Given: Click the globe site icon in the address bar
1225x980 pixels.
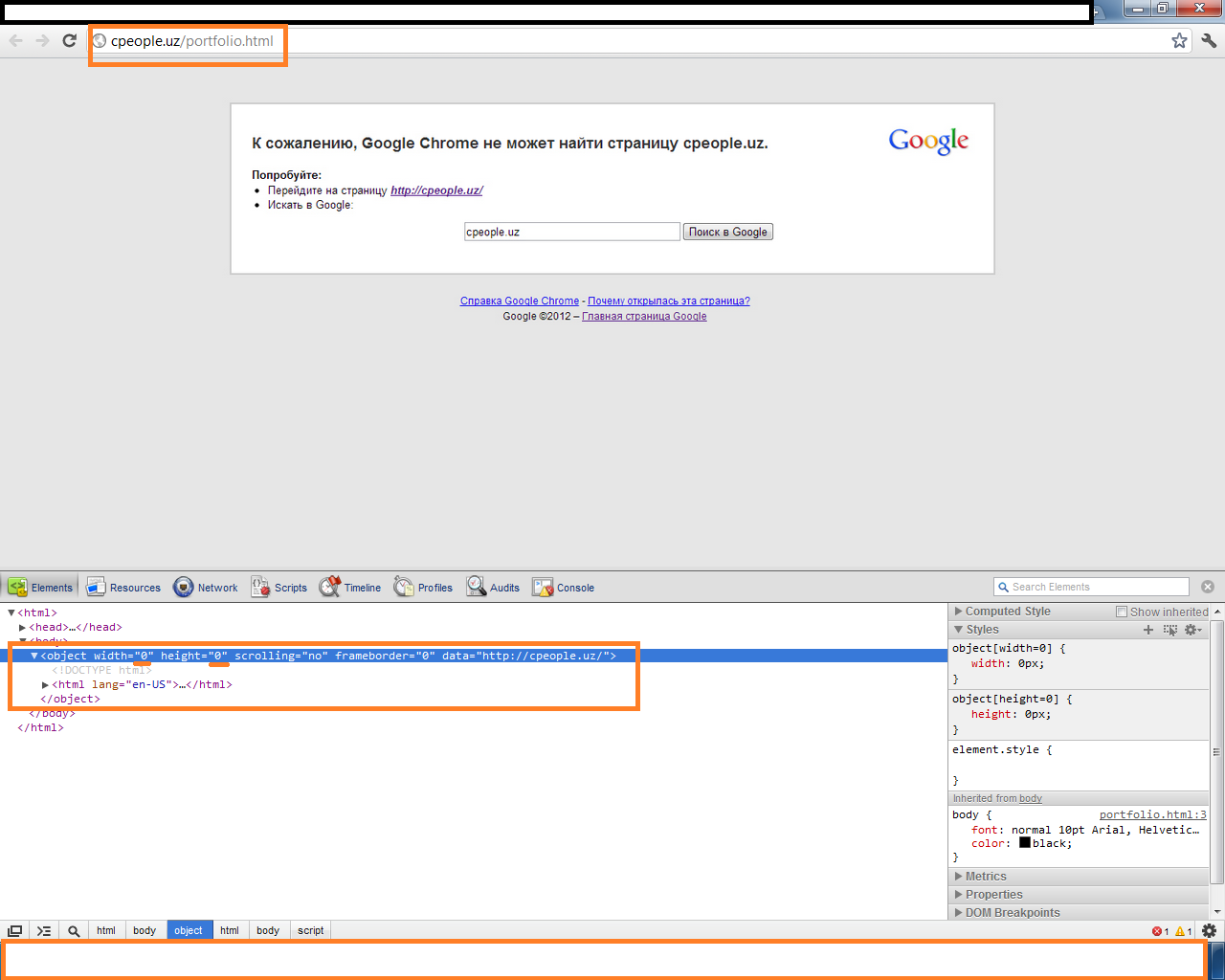Looking at the screenshot, I should click(100, 41).
